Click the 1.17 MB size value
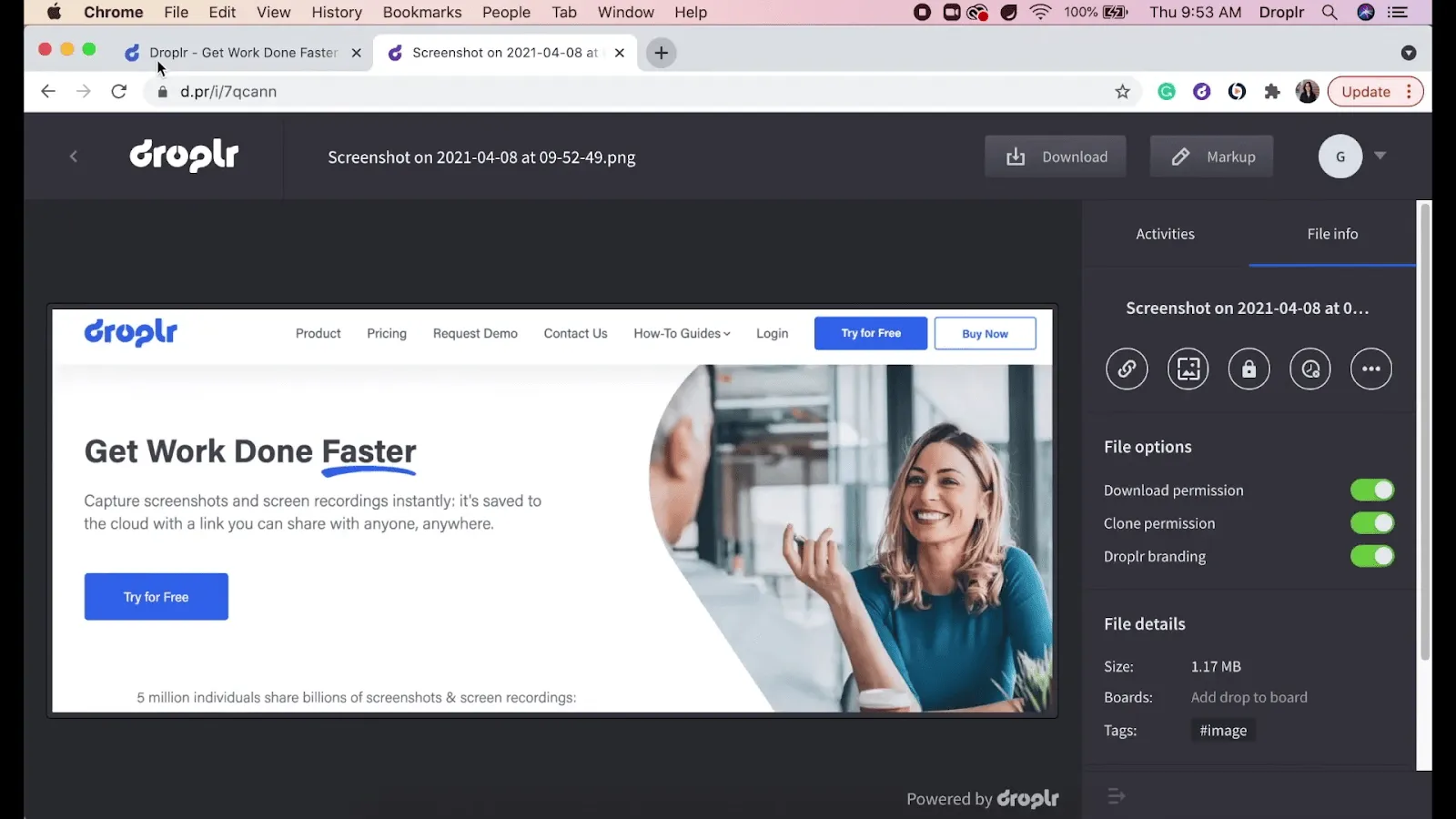Image resolution: width=1456 pixels, height=819 pixels. tap(1216, 666)
